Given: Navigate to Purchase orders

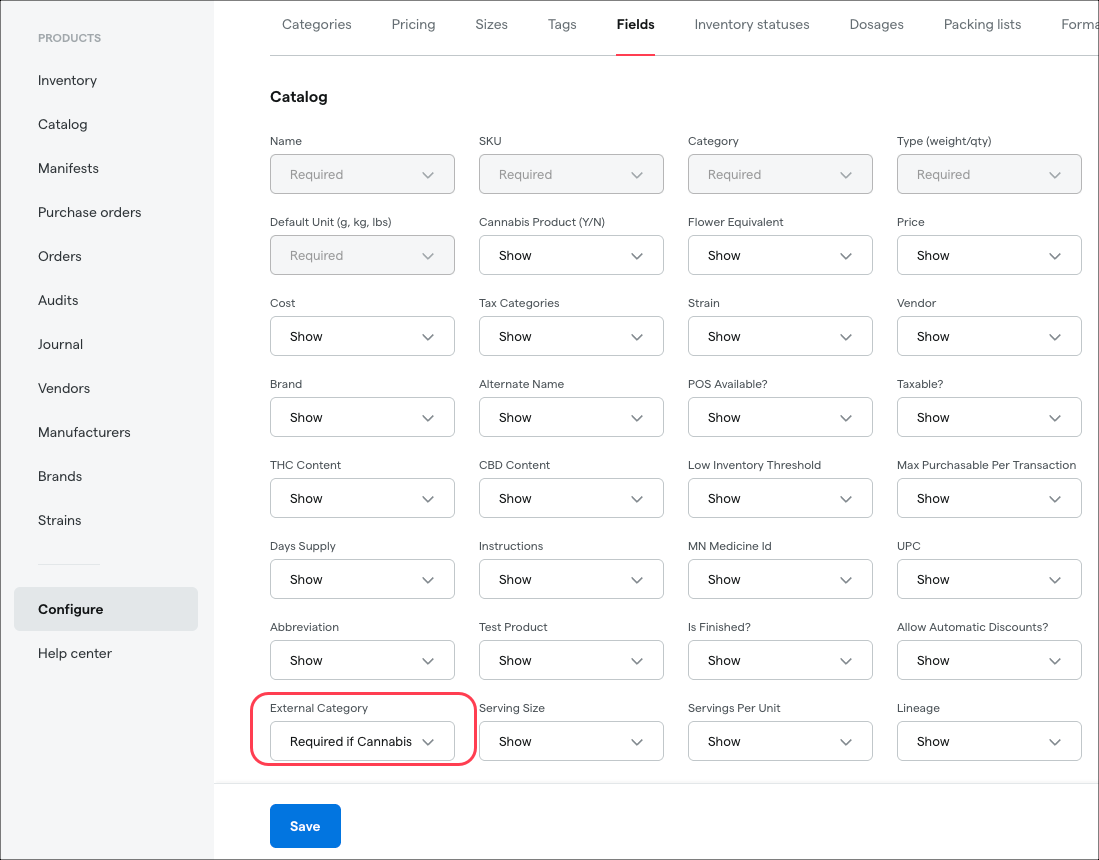Looking at the screenshot, I should click(89, 213).
